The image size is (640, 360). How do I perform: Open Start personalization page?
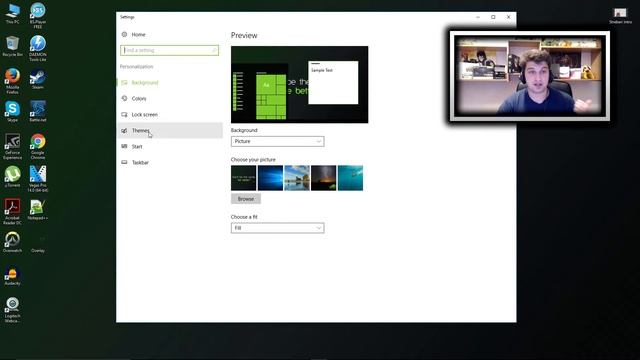[170, 147]
